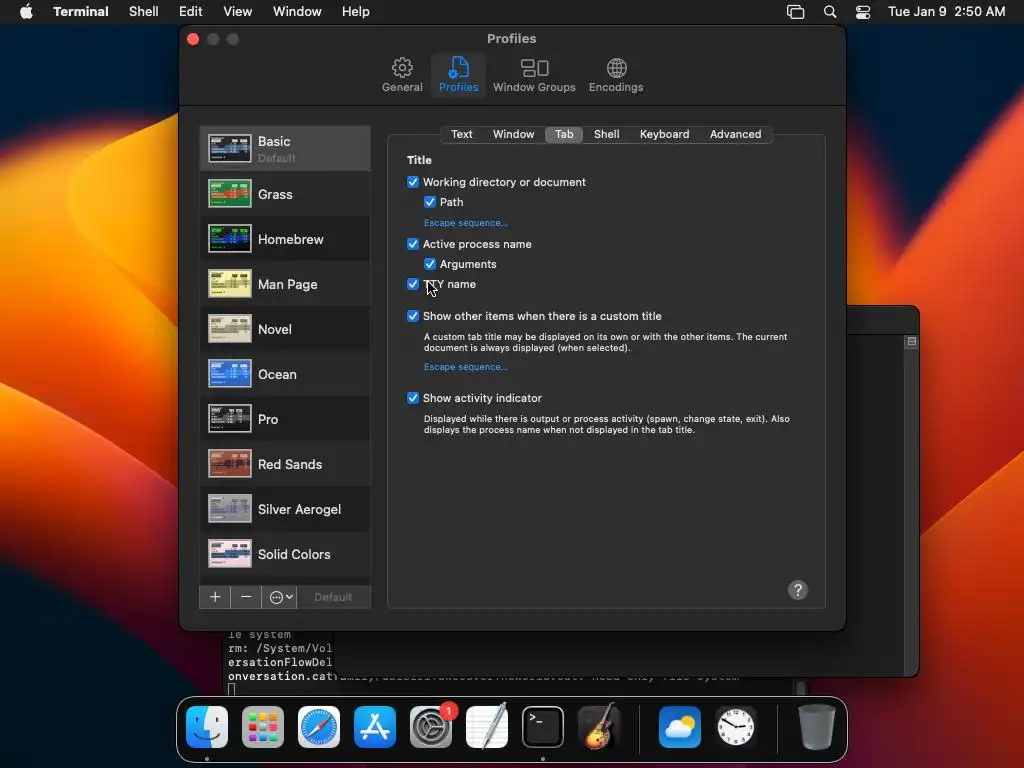Screen dimensions: 1024x768
Task: Select the Grass profile
Action: [285, 194]
